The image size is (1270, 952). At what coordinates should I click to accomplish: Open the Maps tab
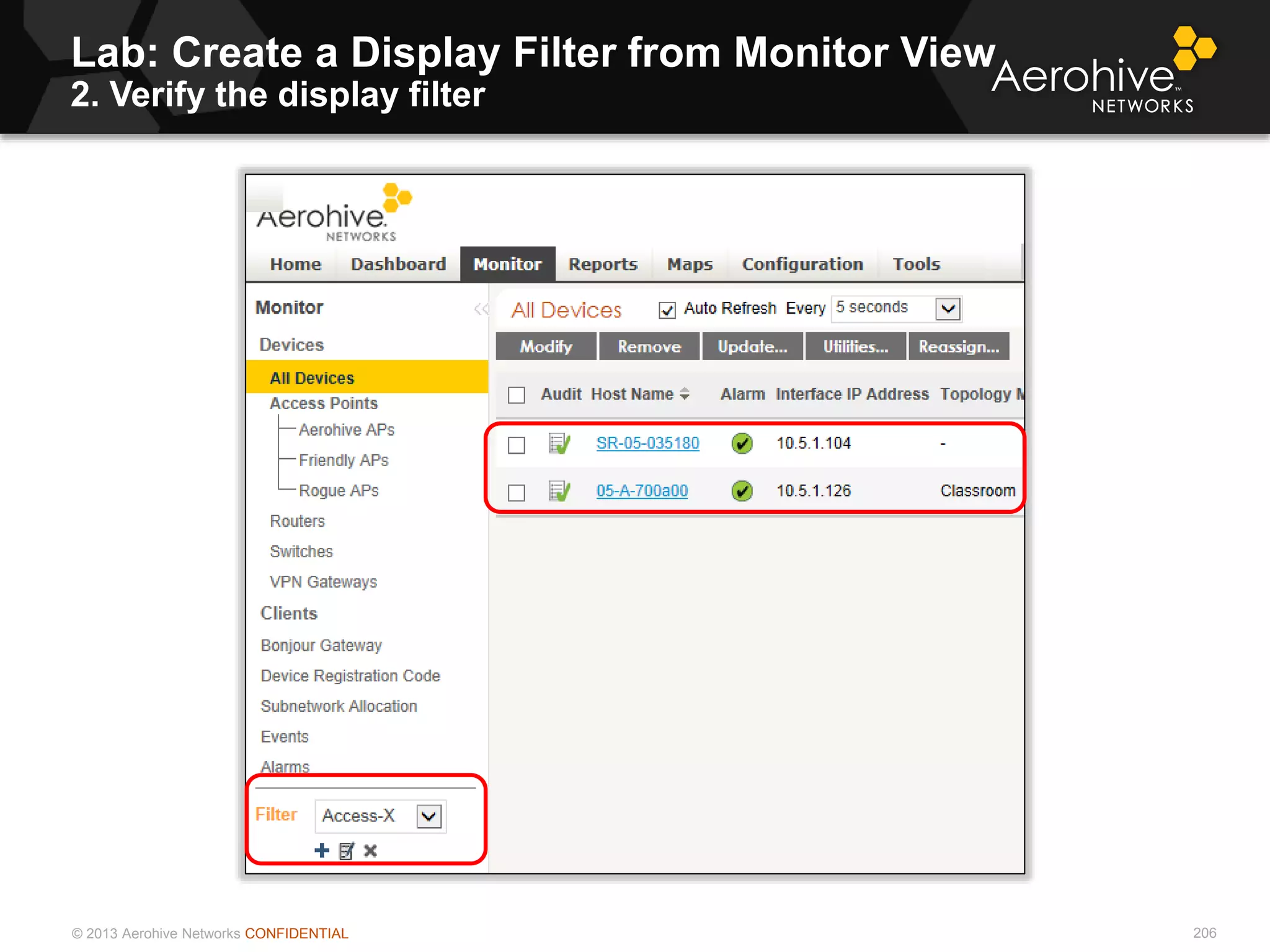[690, 265]
